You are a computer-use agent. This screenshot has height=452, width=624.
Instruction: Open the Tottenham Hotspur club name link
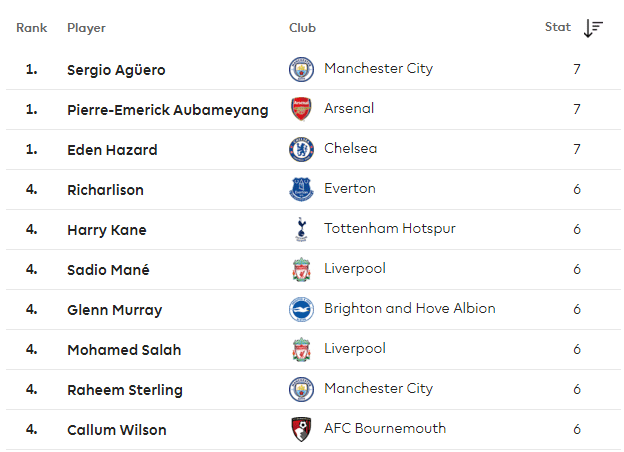[390, 228]
